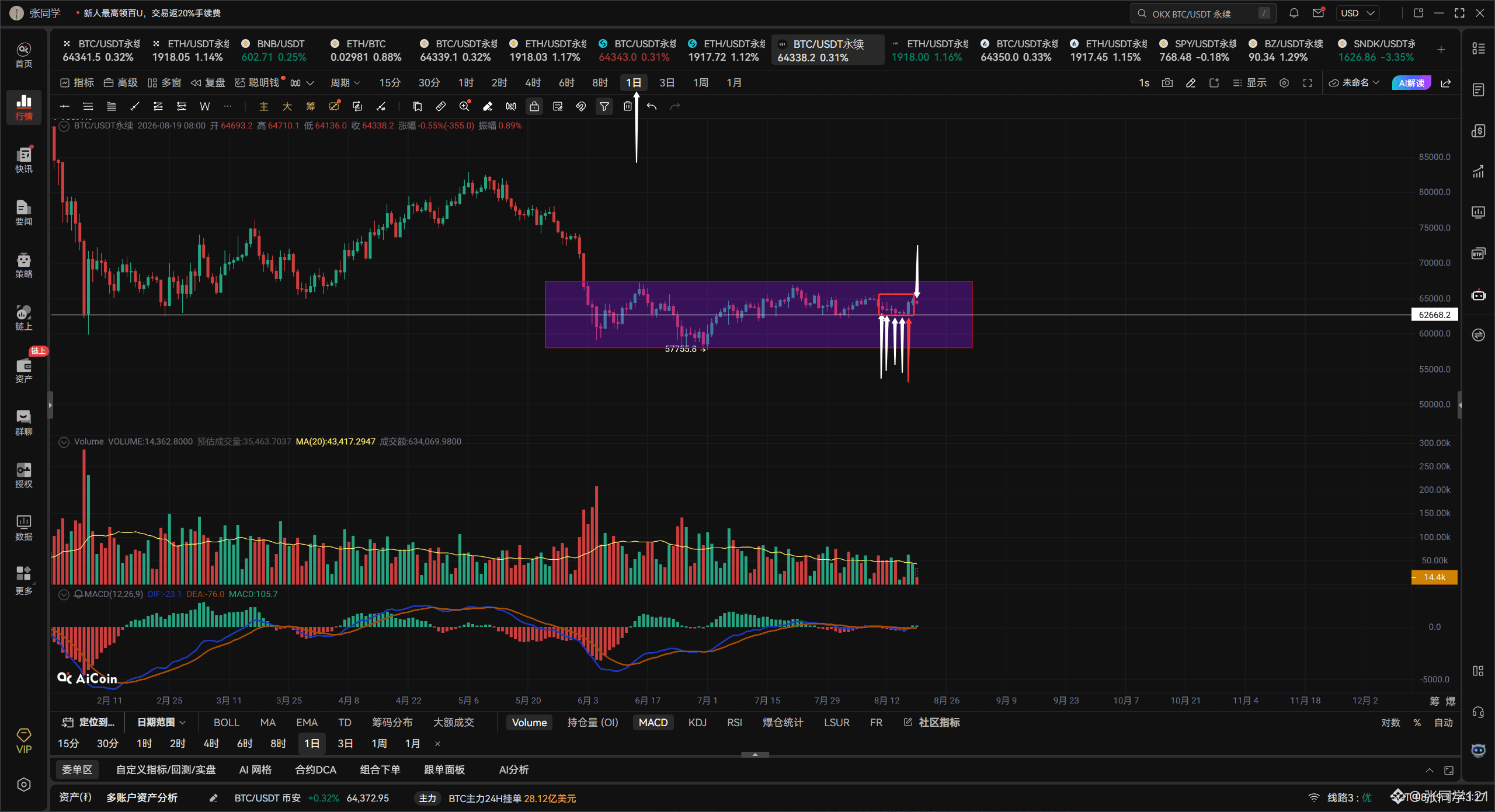Switch to the 合约DCA tab
This screenshot has height=812, width=1495.
click(x=316, y=770)
